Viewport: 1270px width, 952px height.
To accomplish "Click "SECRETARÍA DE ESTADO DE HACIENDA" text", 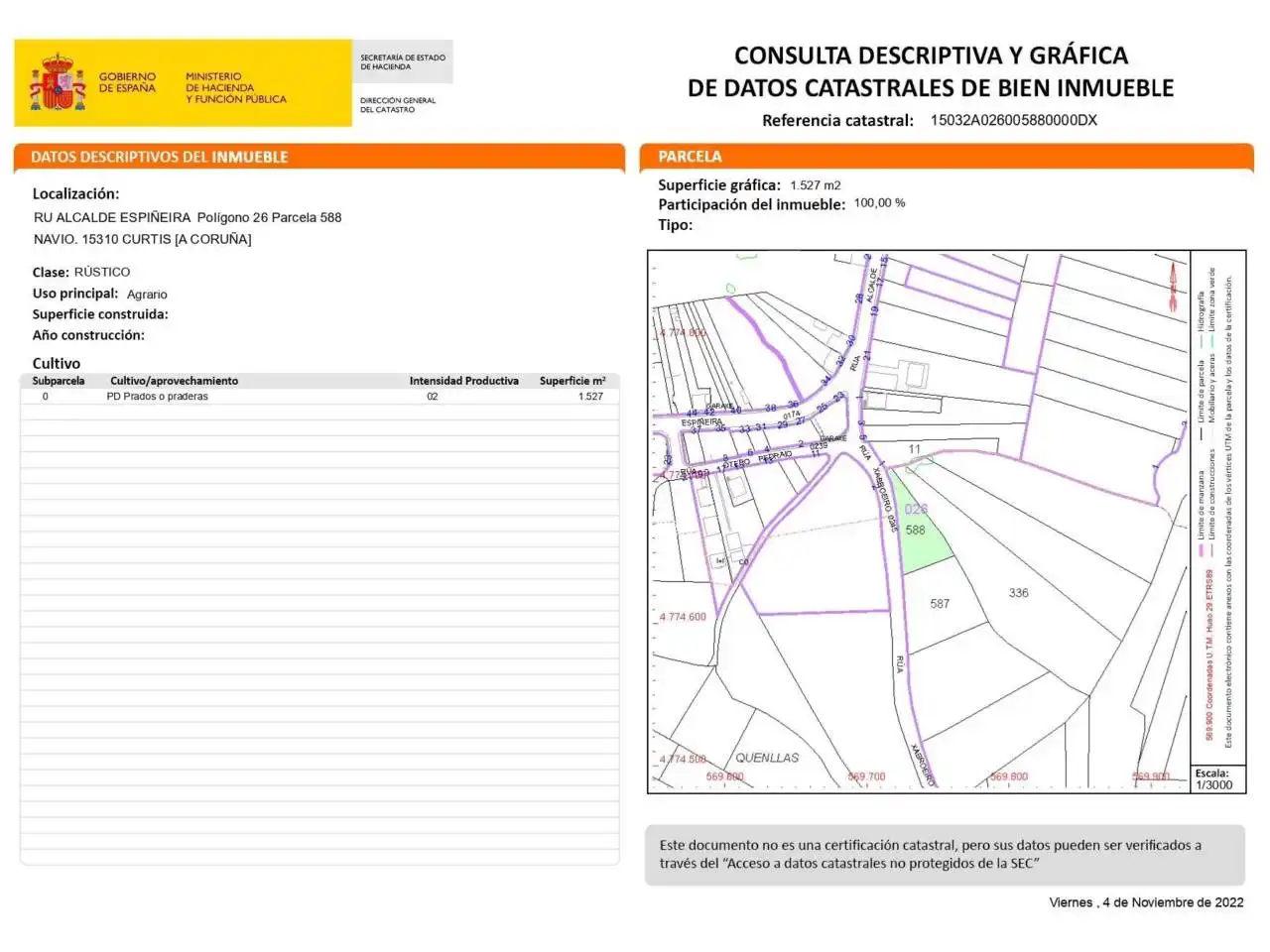I will click(x=402, y=61).
